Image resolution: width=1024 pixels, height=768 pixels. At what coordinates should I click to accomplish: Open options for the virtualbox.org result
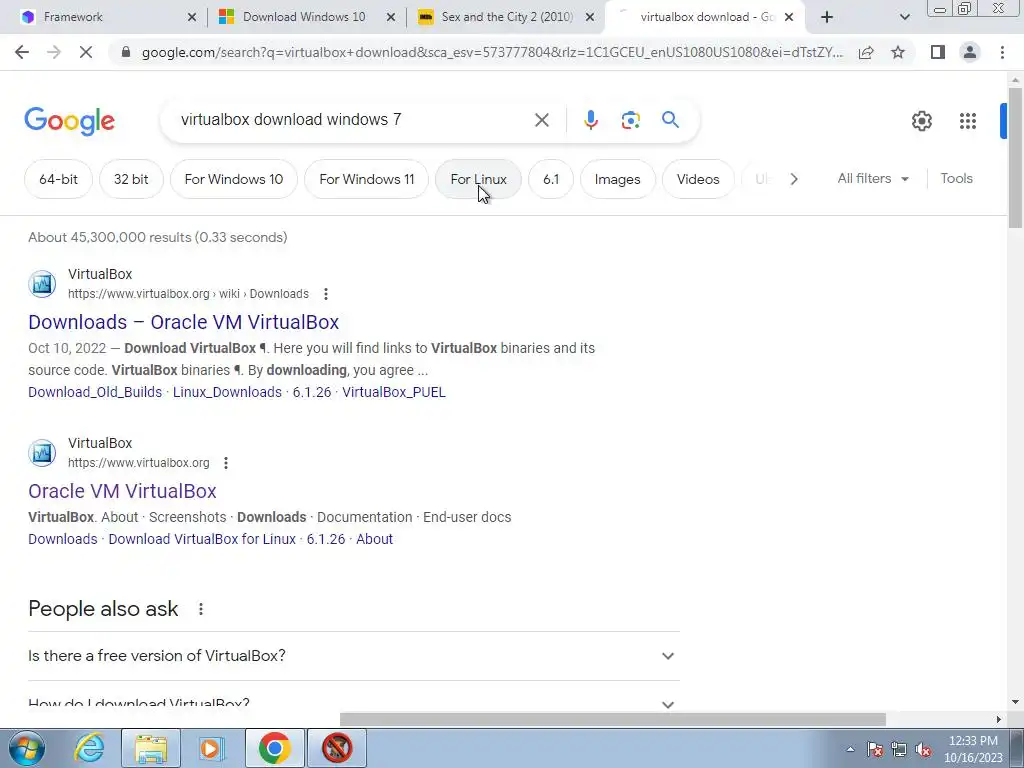coord(226,463)
